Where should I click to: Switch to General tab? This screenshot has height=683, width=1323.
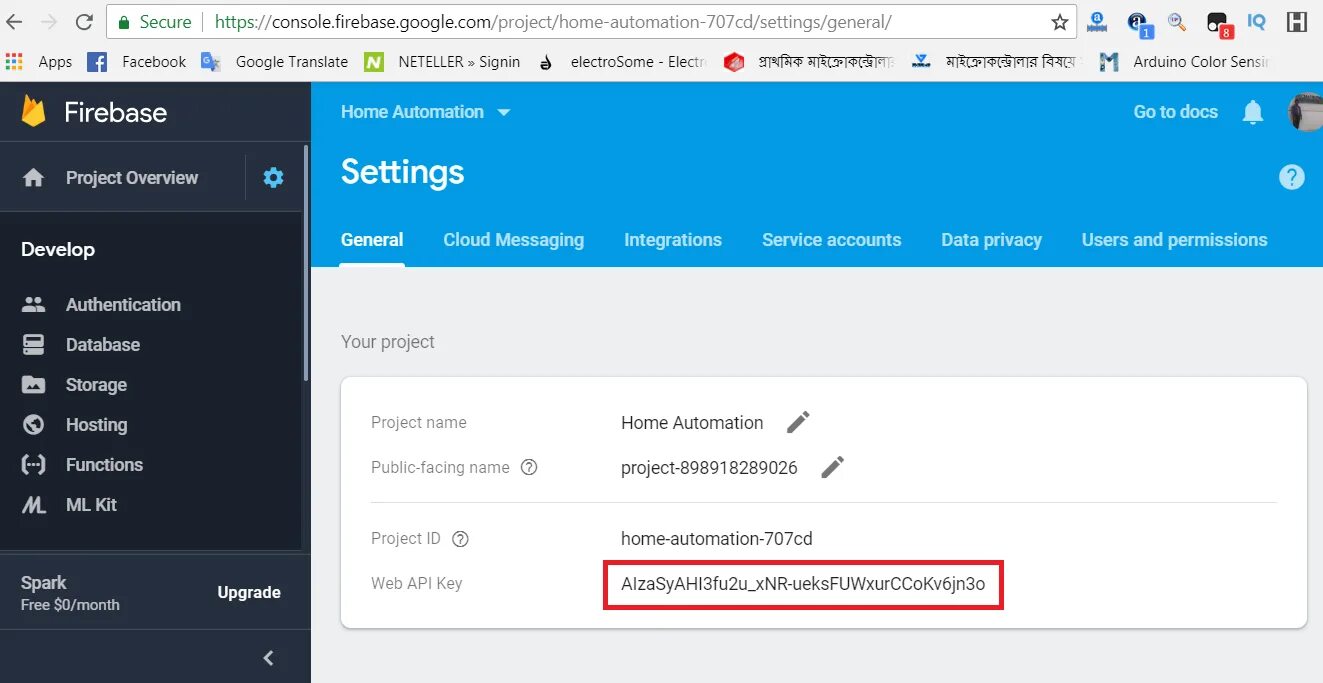[372, 240]
